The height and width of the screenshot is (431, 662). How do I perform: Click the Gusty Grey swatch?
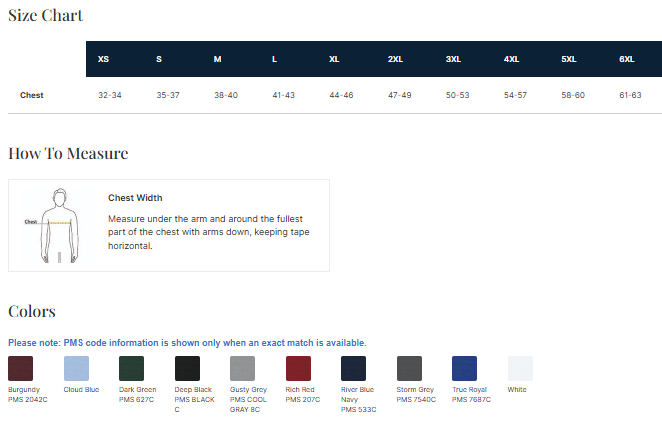(x=243, y=368)
